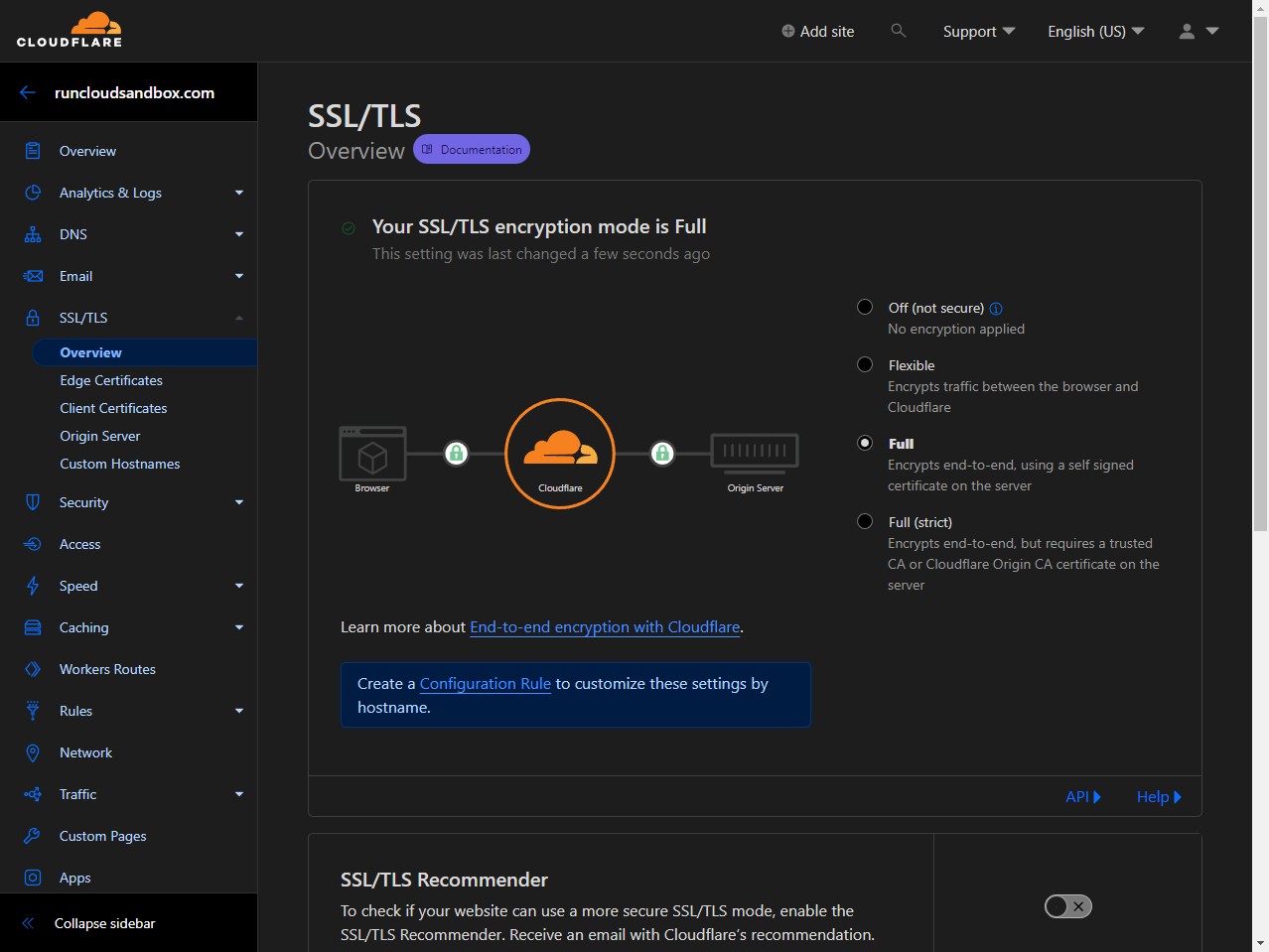Image resolution: width=1269 pixels, height=952 pixels.
Task: Click the Apps icon in sidebar
Action: click(33, 878)
